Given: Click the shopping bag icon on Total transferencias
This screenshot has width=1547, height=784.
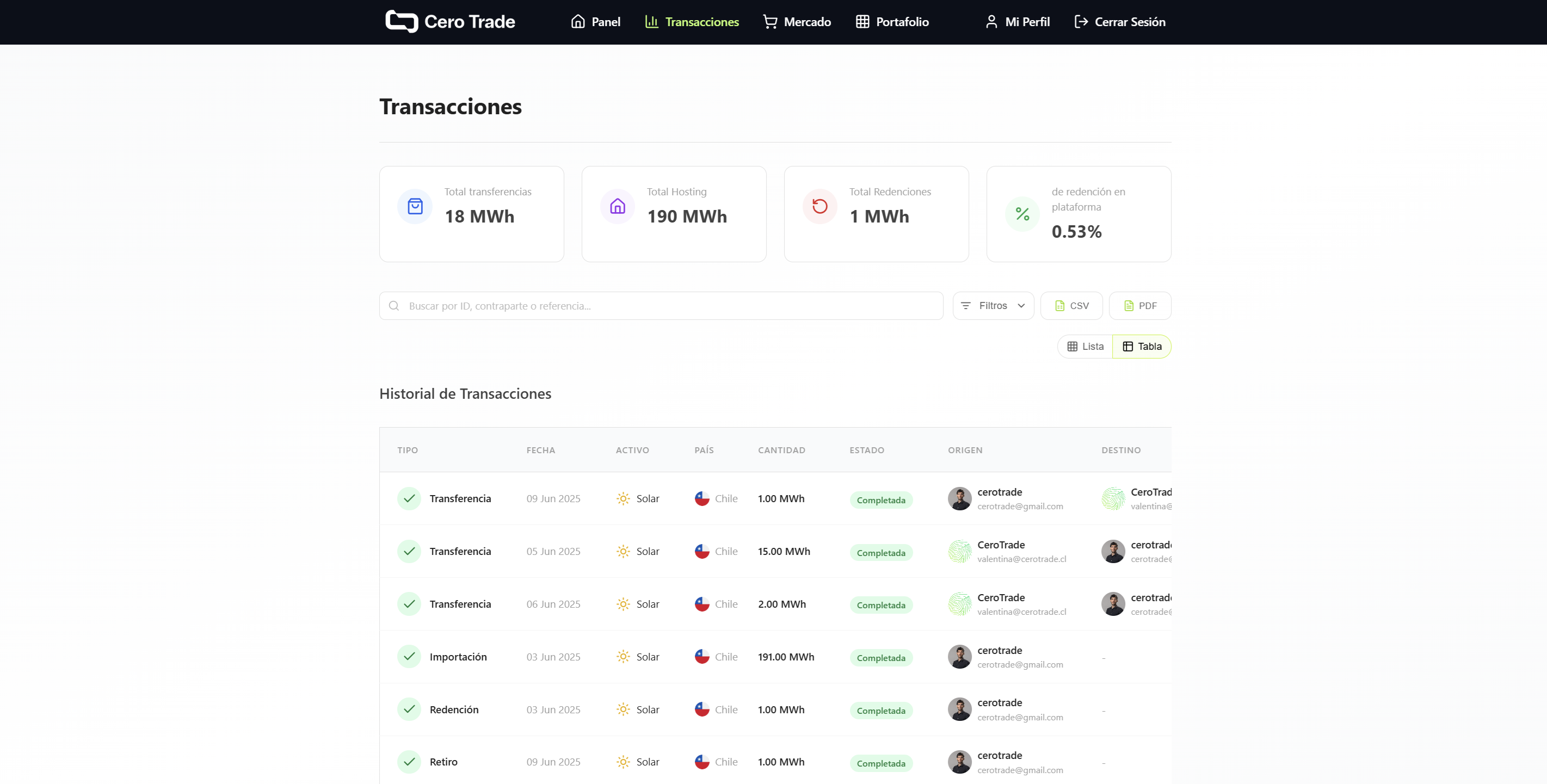Looking at the screenshot, I should tap(415, 207).
